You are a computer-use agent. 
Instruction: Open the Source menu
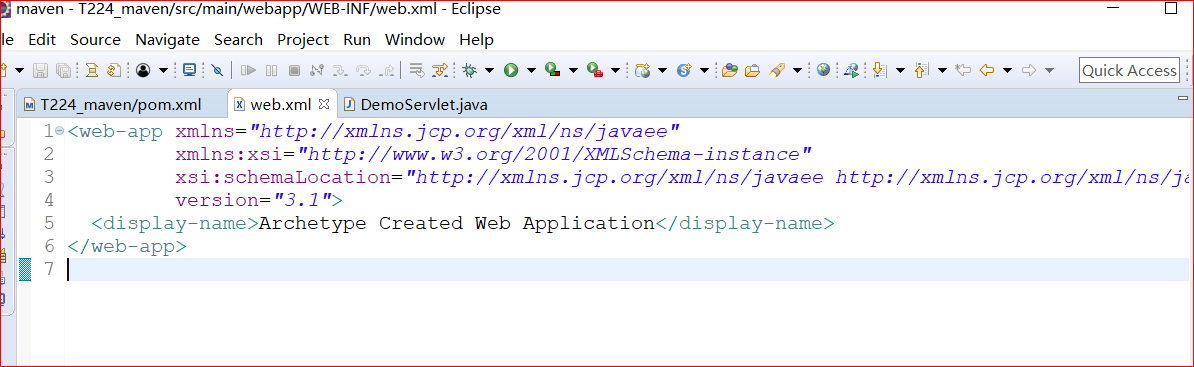[x=95, y=40]
